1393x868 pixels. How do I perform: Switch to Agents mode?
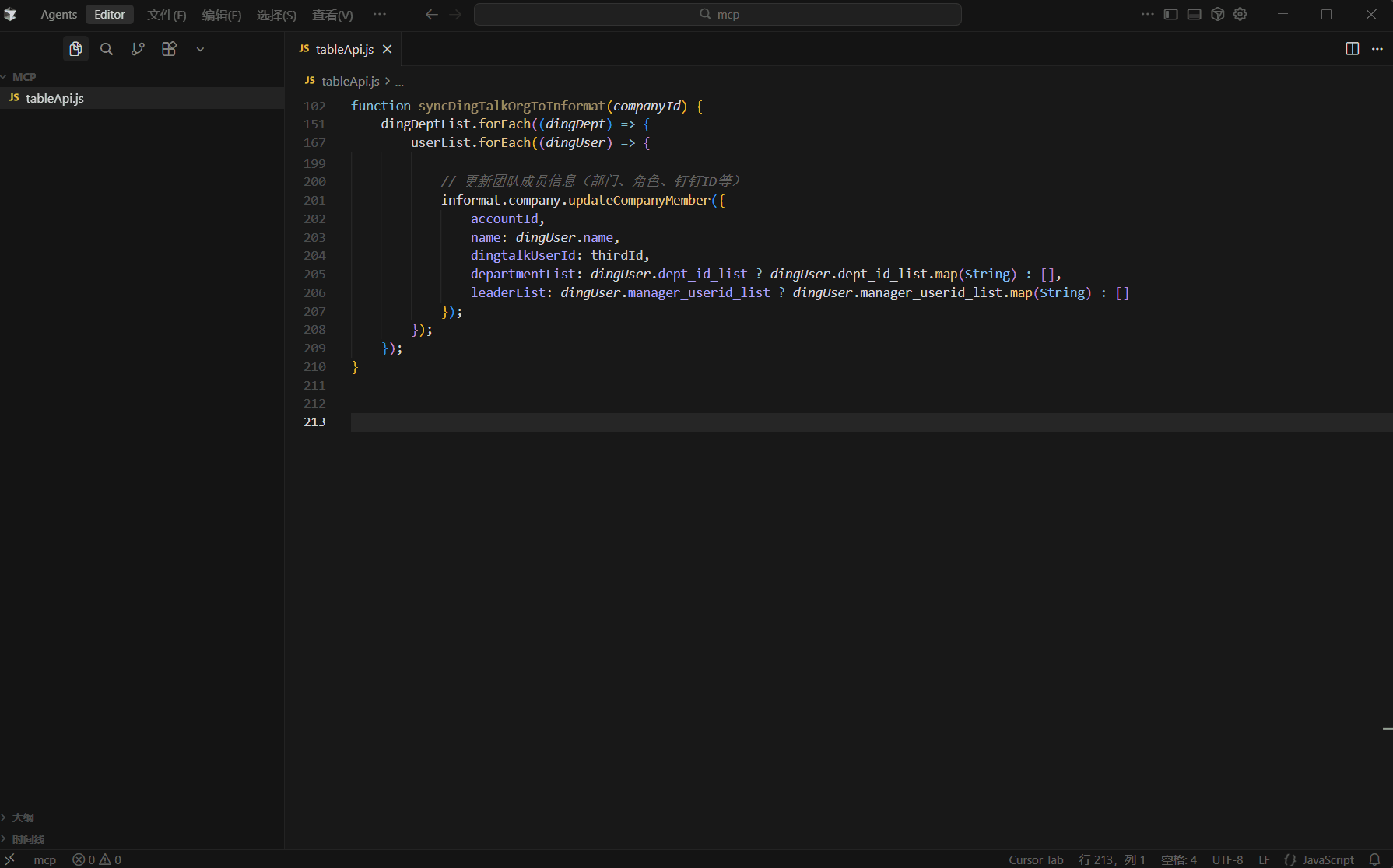coord(59,15)
